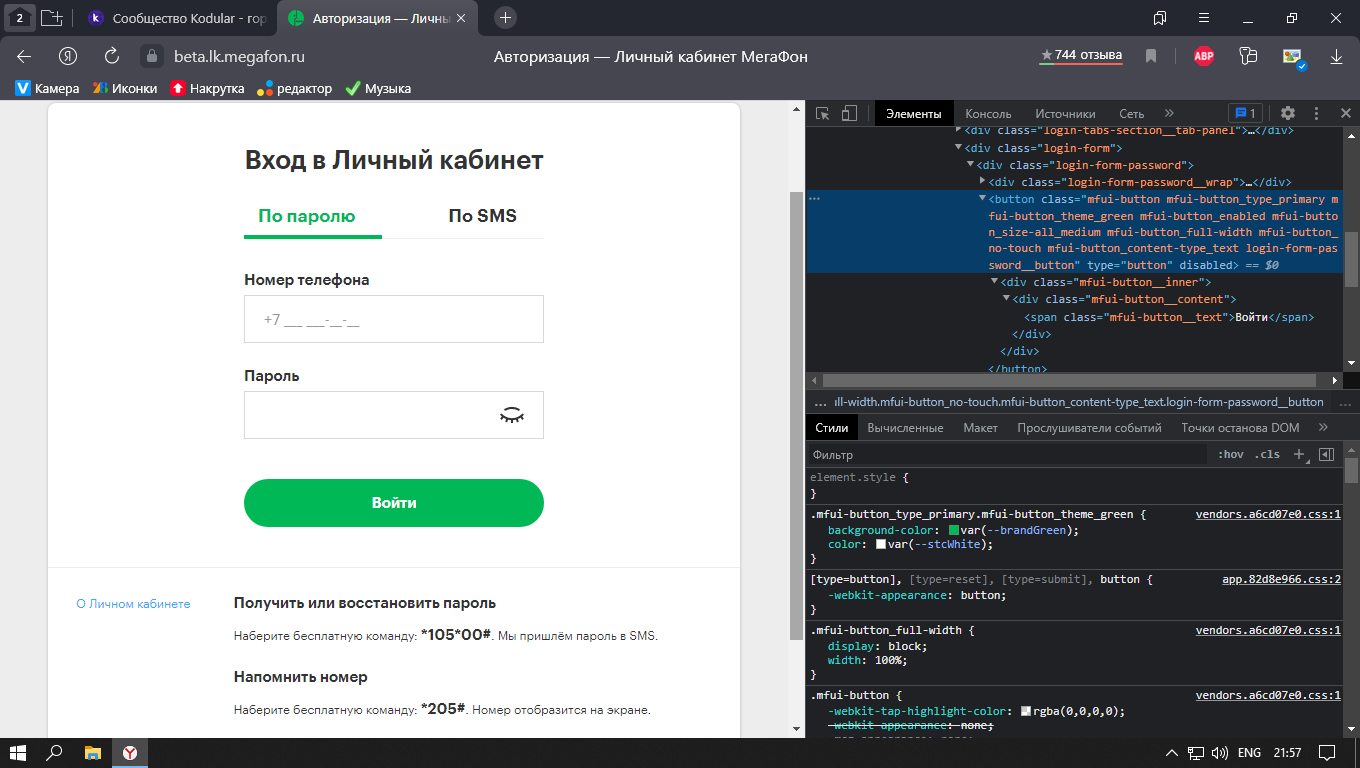Click the inspect element picker icon

coord(823,114)
